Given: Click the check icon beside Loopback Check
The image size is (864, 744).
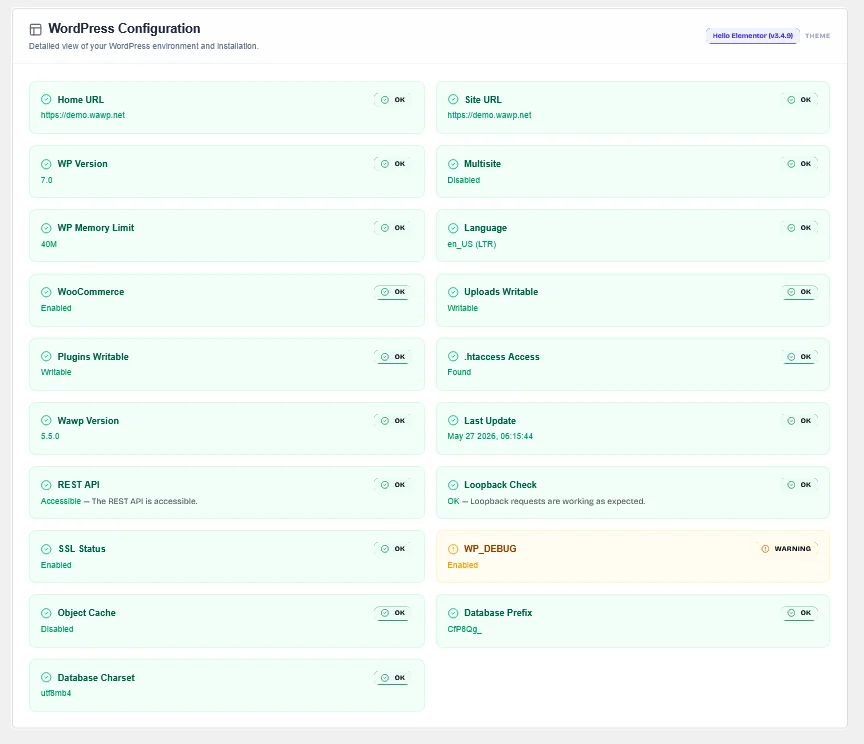Looking at the screenshot, I should coord(453,484).
